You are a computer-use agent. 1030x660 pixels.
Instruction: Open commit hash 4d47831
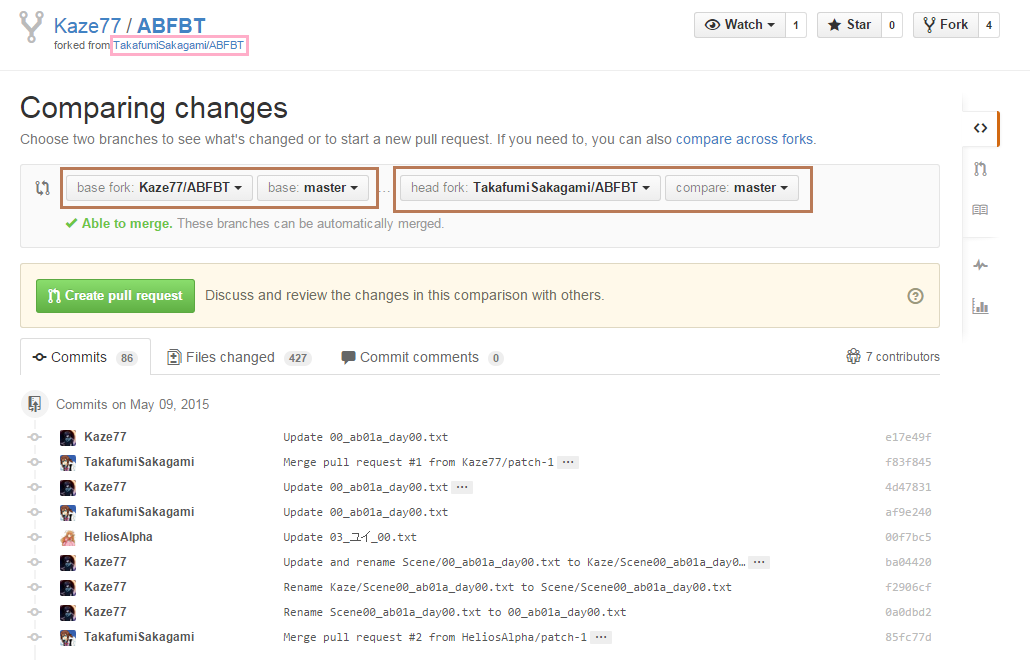[908, 487]
